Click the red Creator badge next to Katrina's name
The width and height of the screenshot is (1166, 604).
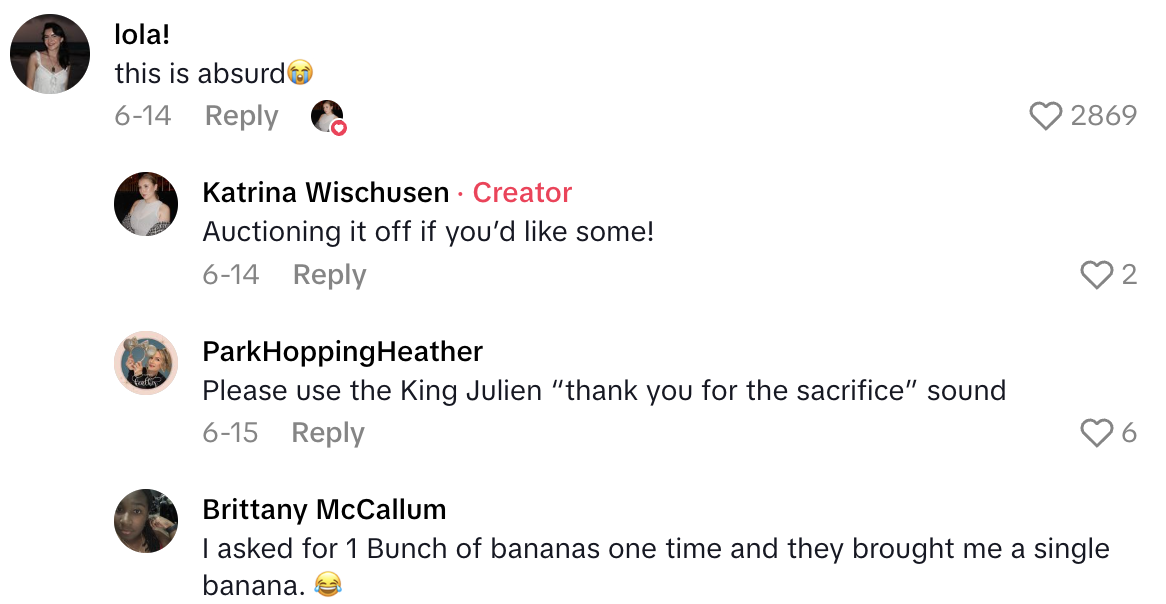tap(521, 192)
